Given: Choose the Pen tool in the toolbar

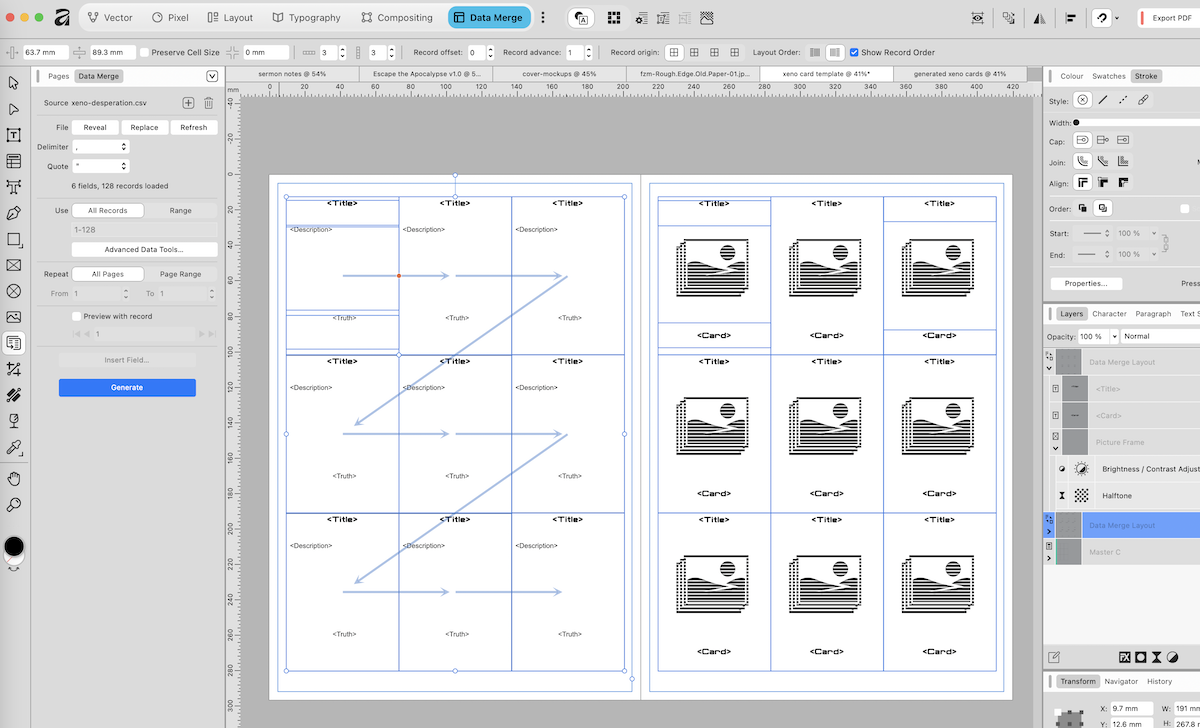Looking at the screenshot, I should click(x=14, y=212).
